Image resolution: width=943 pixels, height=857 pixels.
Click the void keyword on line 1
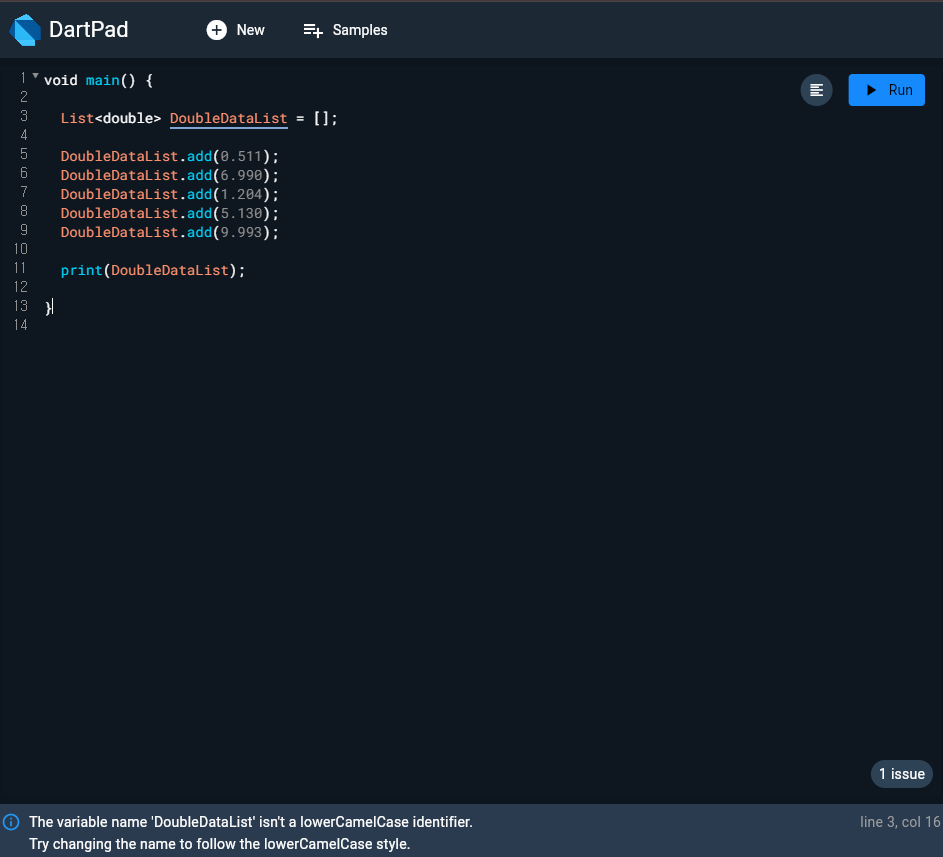tap(61, 81)
